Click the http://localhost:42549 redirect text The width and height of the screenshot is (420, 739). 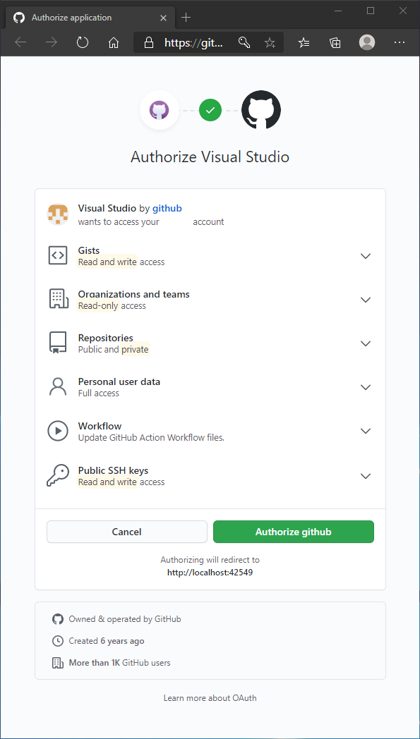pos(210,573)
